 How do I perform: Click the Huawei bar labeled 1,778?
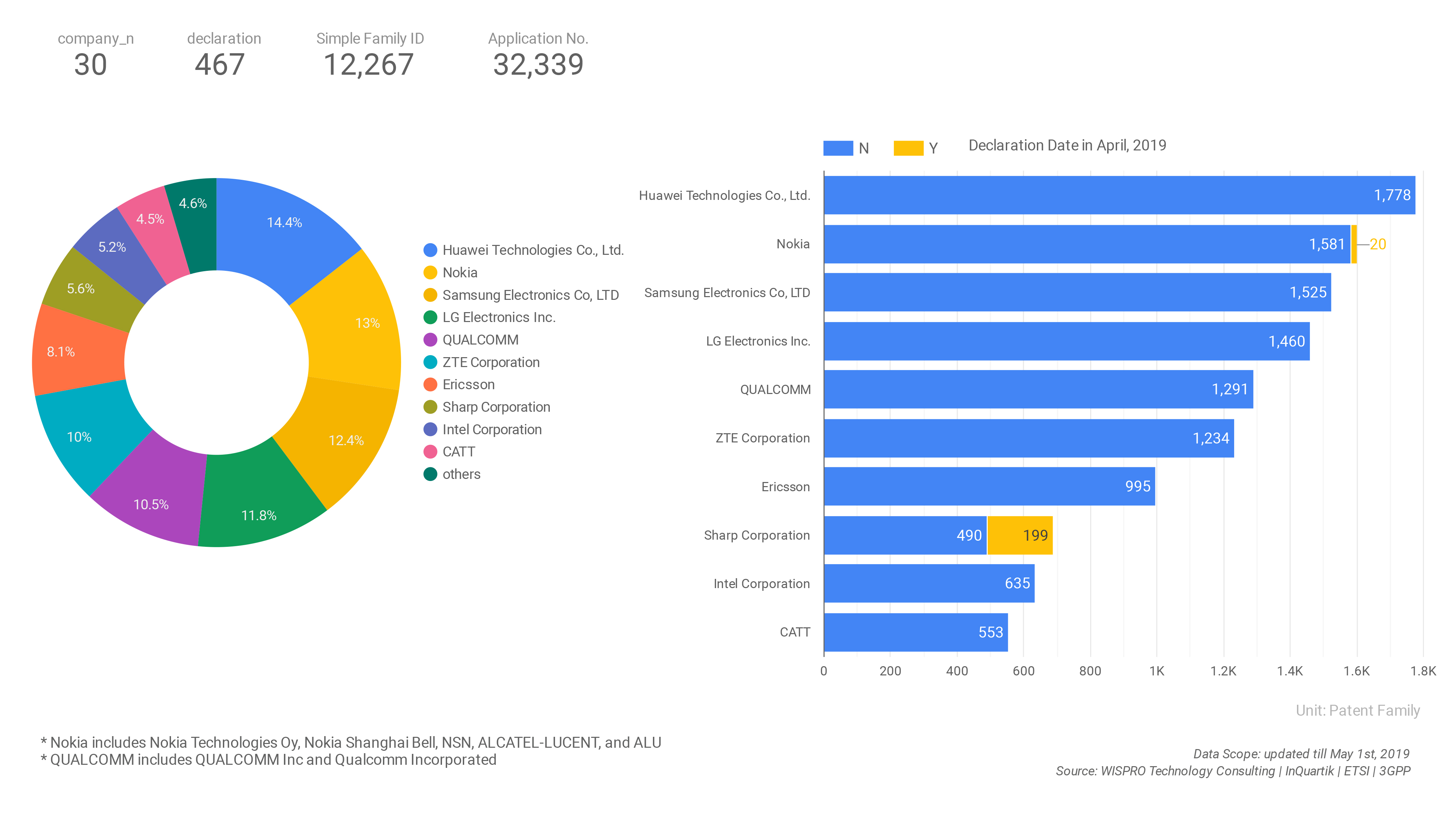(x=1119, y=195)
